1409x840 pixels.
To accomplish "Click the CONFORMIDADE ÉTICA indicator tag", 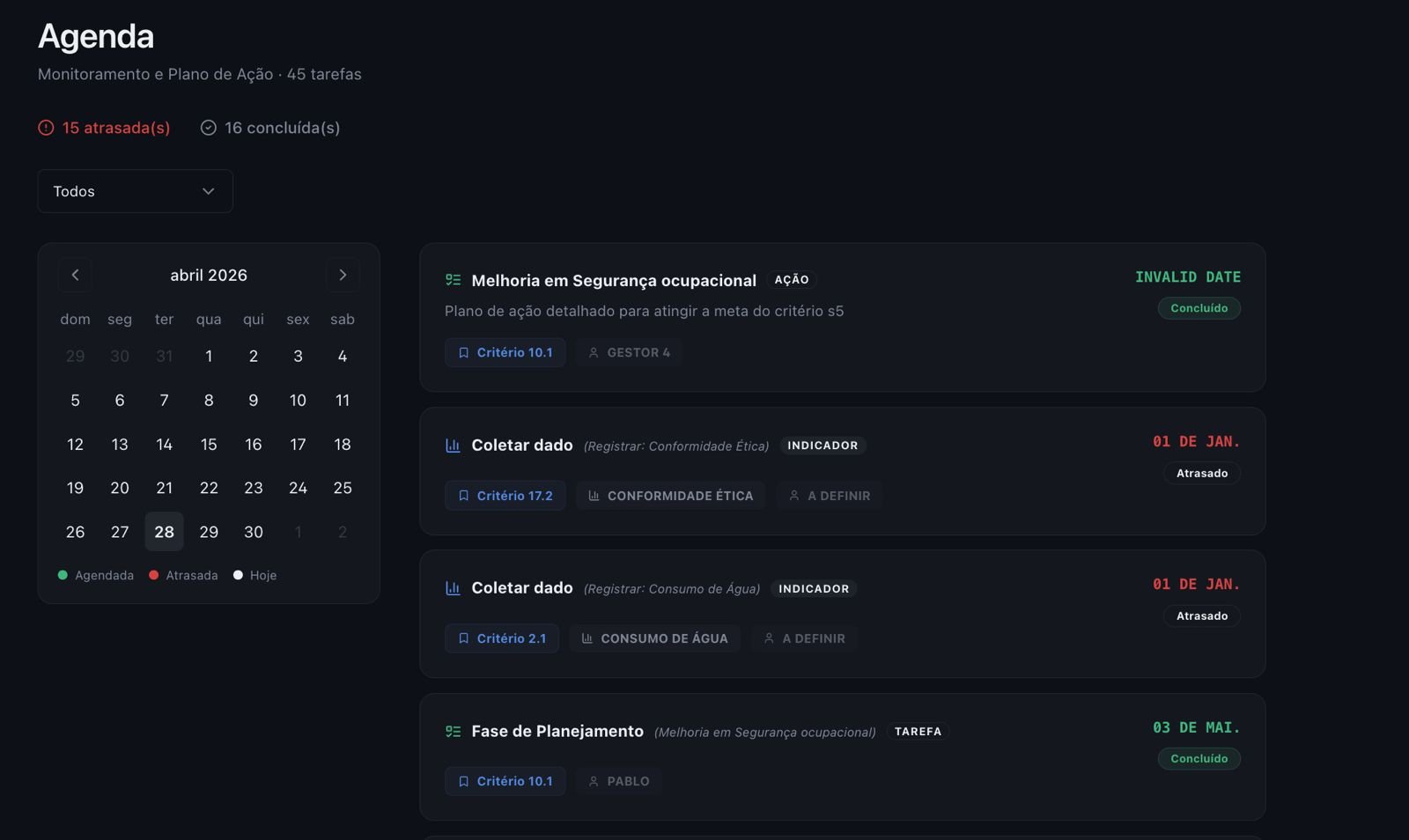I will (670, 496).
